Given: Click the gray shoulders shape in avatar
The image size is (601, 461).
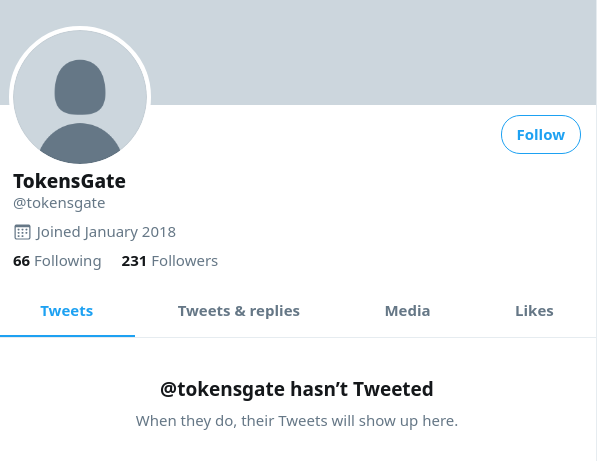Looking at the screenshot, I should (80, 143).
